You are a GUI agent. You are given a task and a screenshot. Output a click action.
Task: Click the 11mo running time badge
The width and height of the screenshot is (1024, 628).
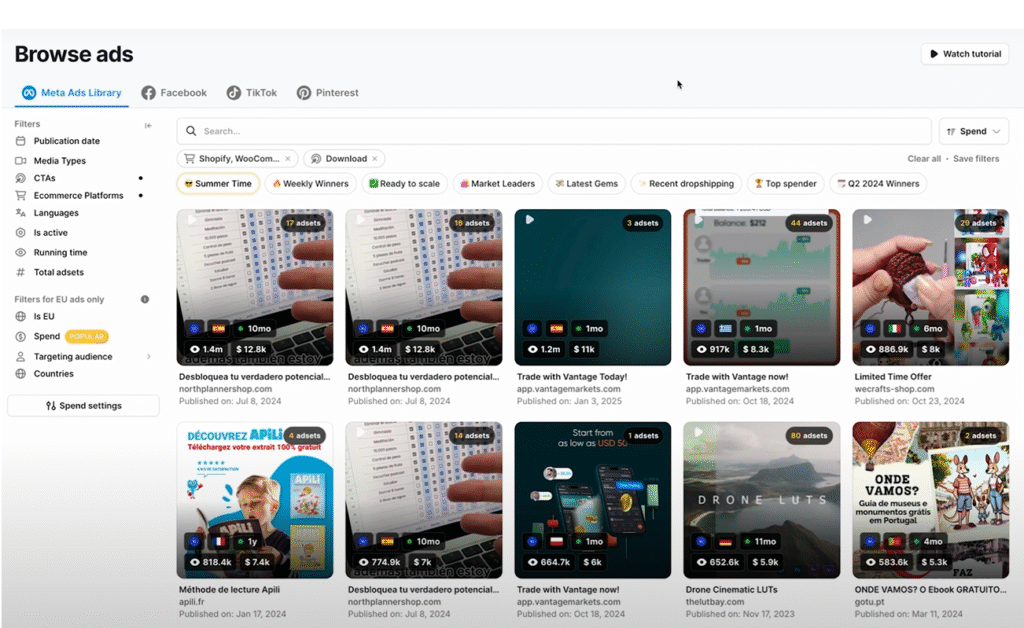tap(760, 541)
